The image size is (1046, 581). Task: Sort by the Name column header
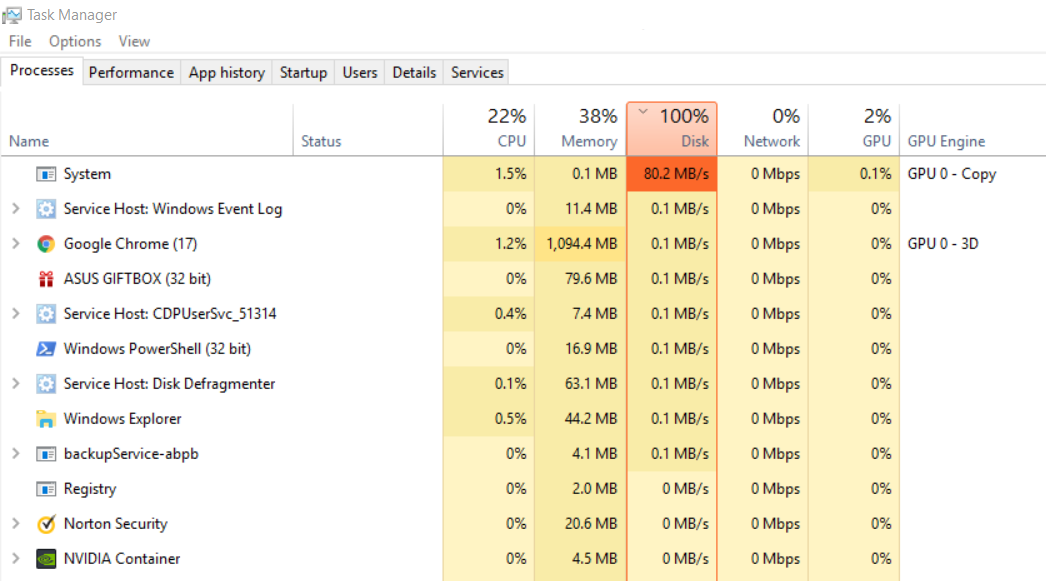point(147,129)
